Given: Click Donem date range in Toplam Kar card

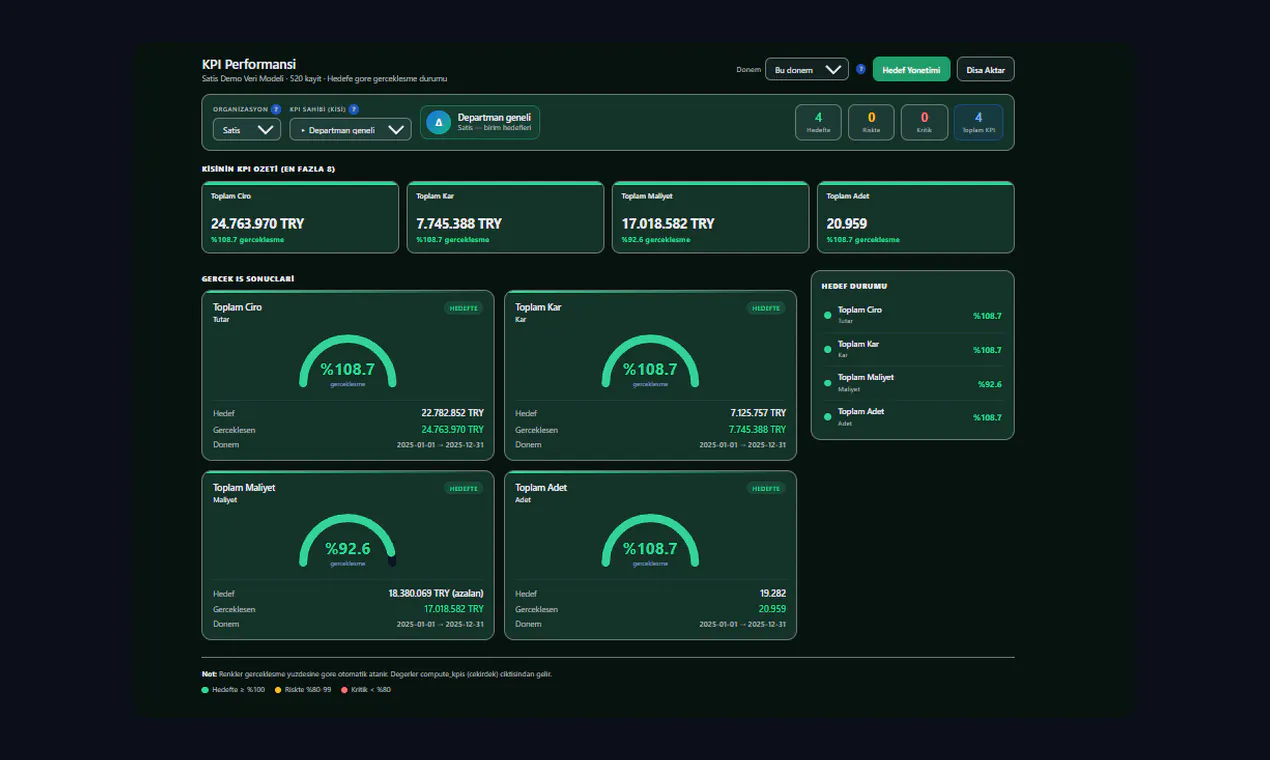Looking at the screenshot, I should [x=742, y=445].
